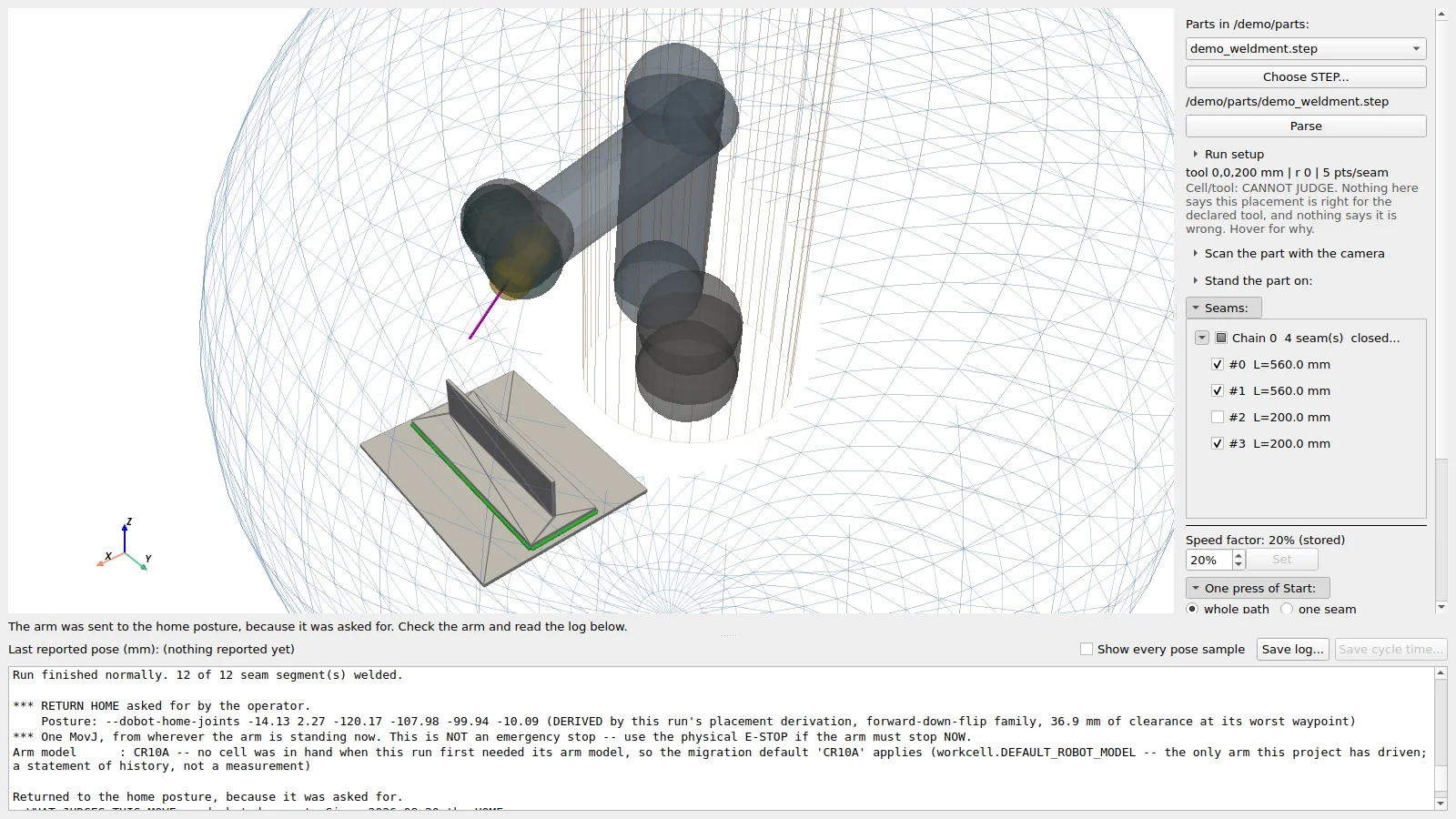Select the whole path radio button
The image size is (1456, 819).
(x=1192, y=609)
